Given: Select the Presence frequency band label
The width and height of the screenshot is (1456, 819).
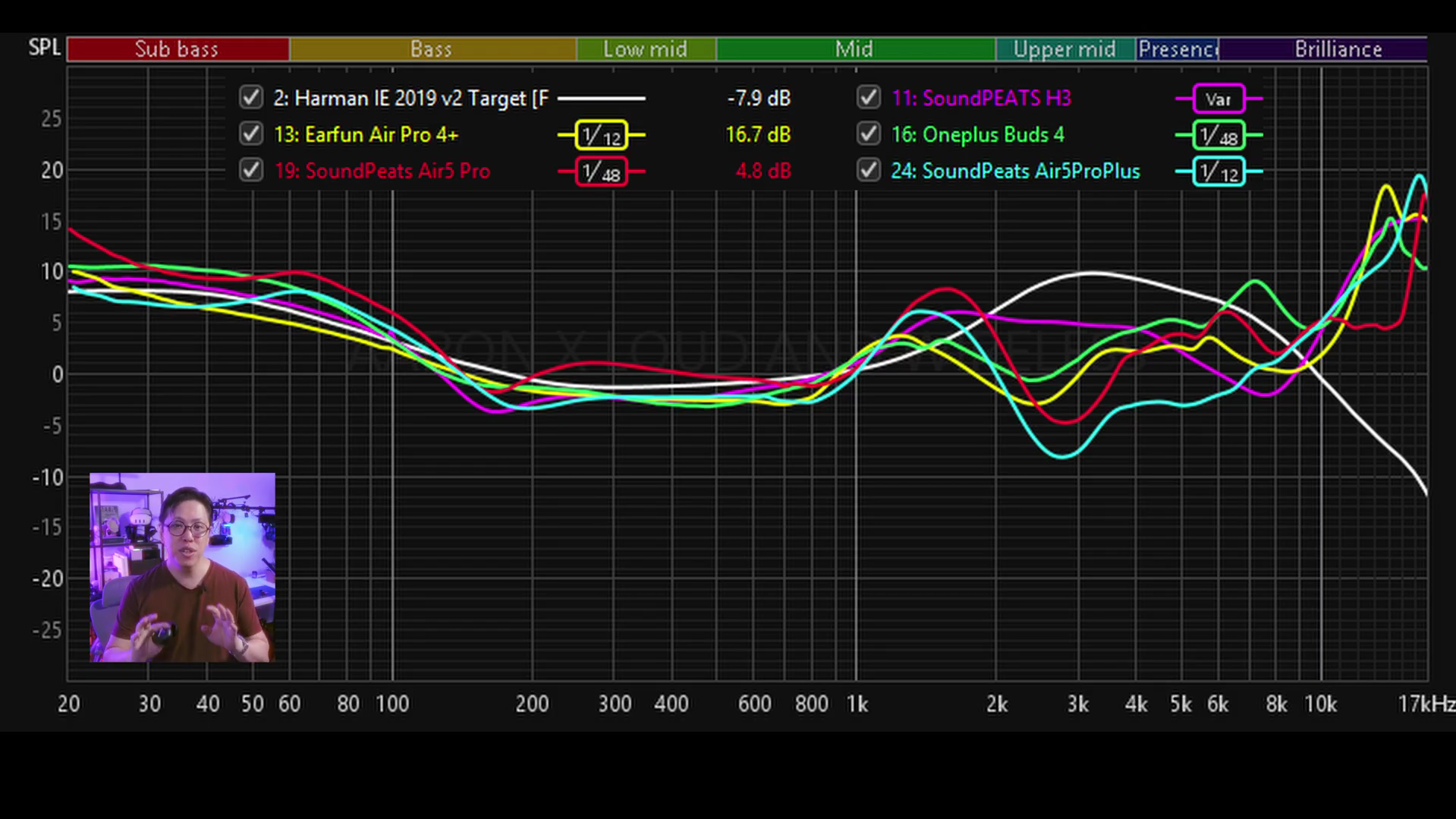Looking at the screenshot, I should (x=1178, y=49).
